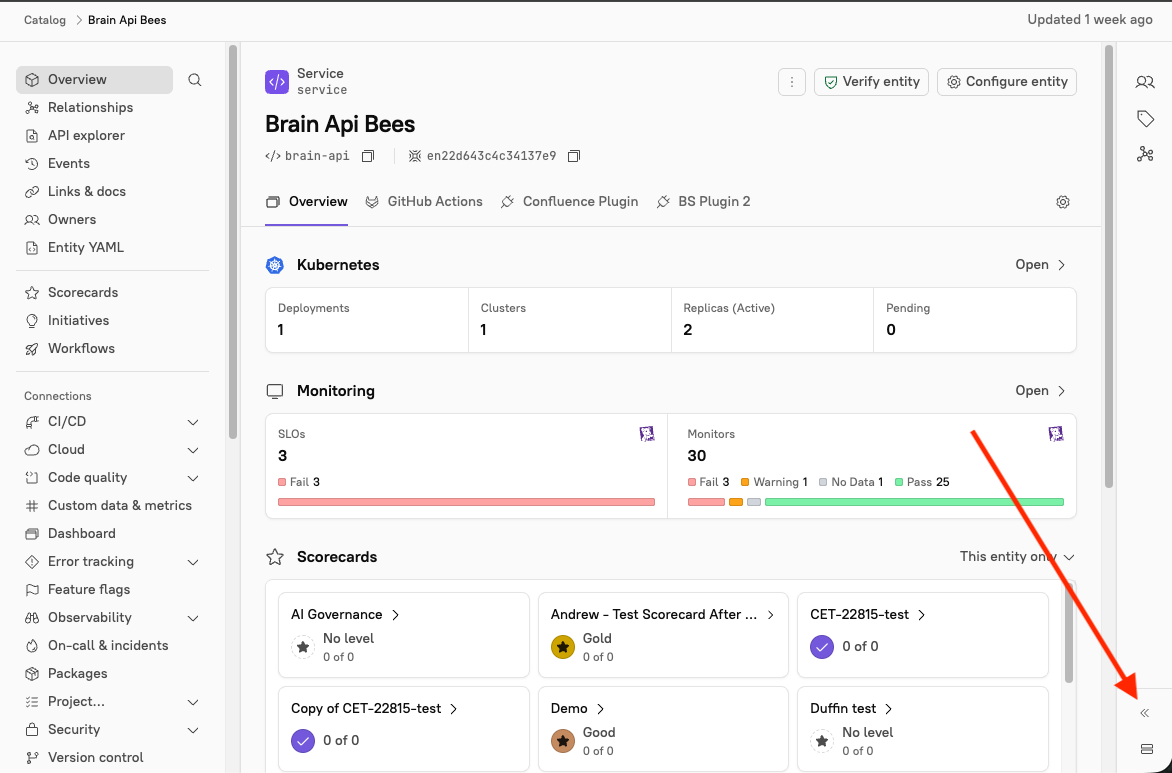Click the main content vertical scrollbar
The image size is (1172, 773).
(x=1108, y=267)
